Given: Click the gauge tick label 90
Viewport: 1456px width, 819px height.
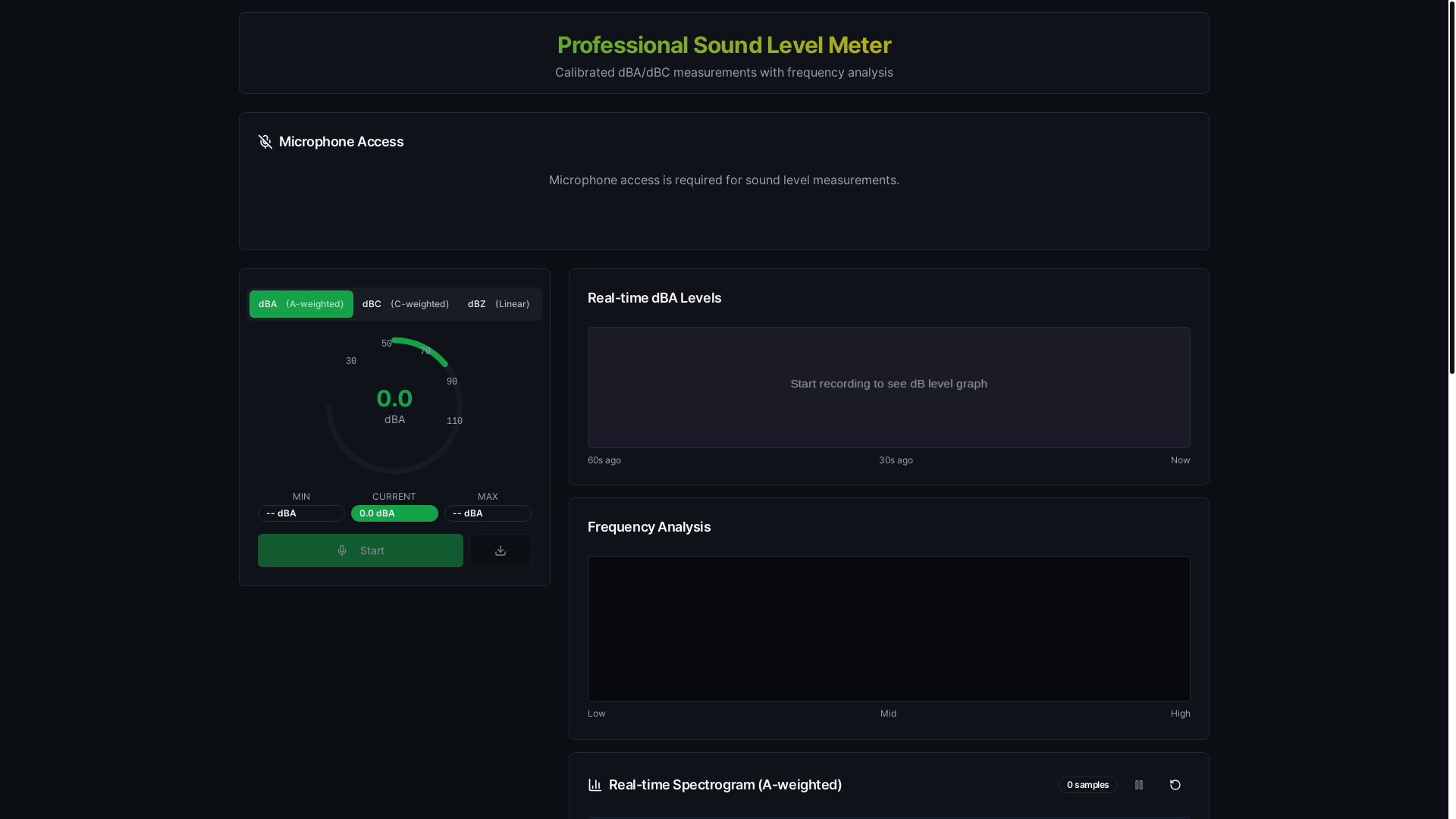Looking at the screenshot, I should pos(452,381).
